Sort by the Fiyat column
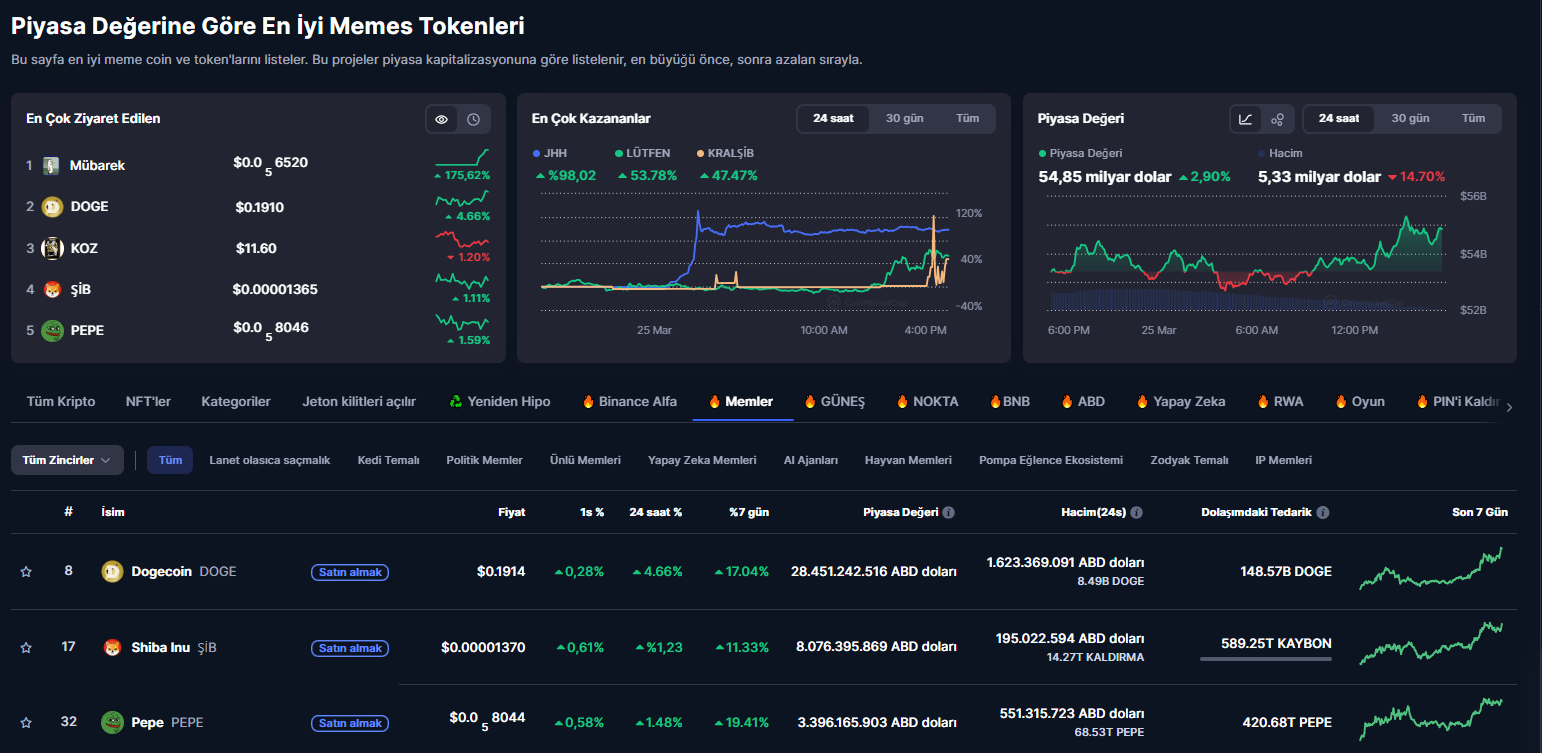Viewport: 1542px width, 753px height. (x=511, y=512)
